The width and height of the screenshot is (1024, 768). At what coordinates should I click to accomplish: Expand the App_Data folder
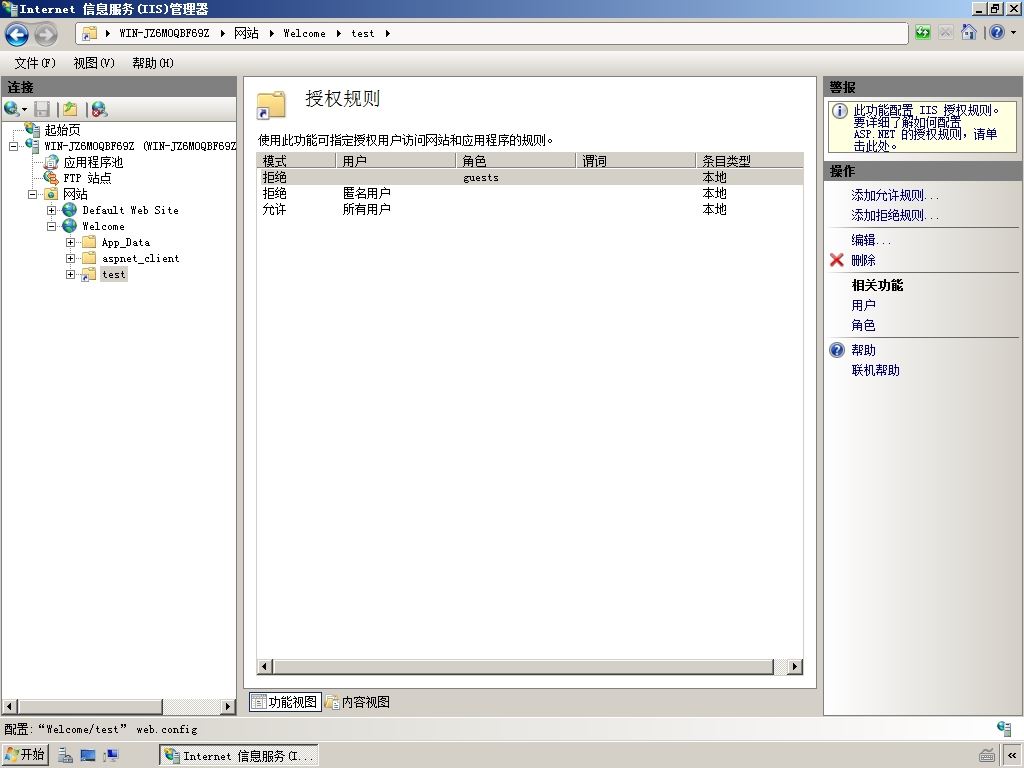(x=70, y=242)
